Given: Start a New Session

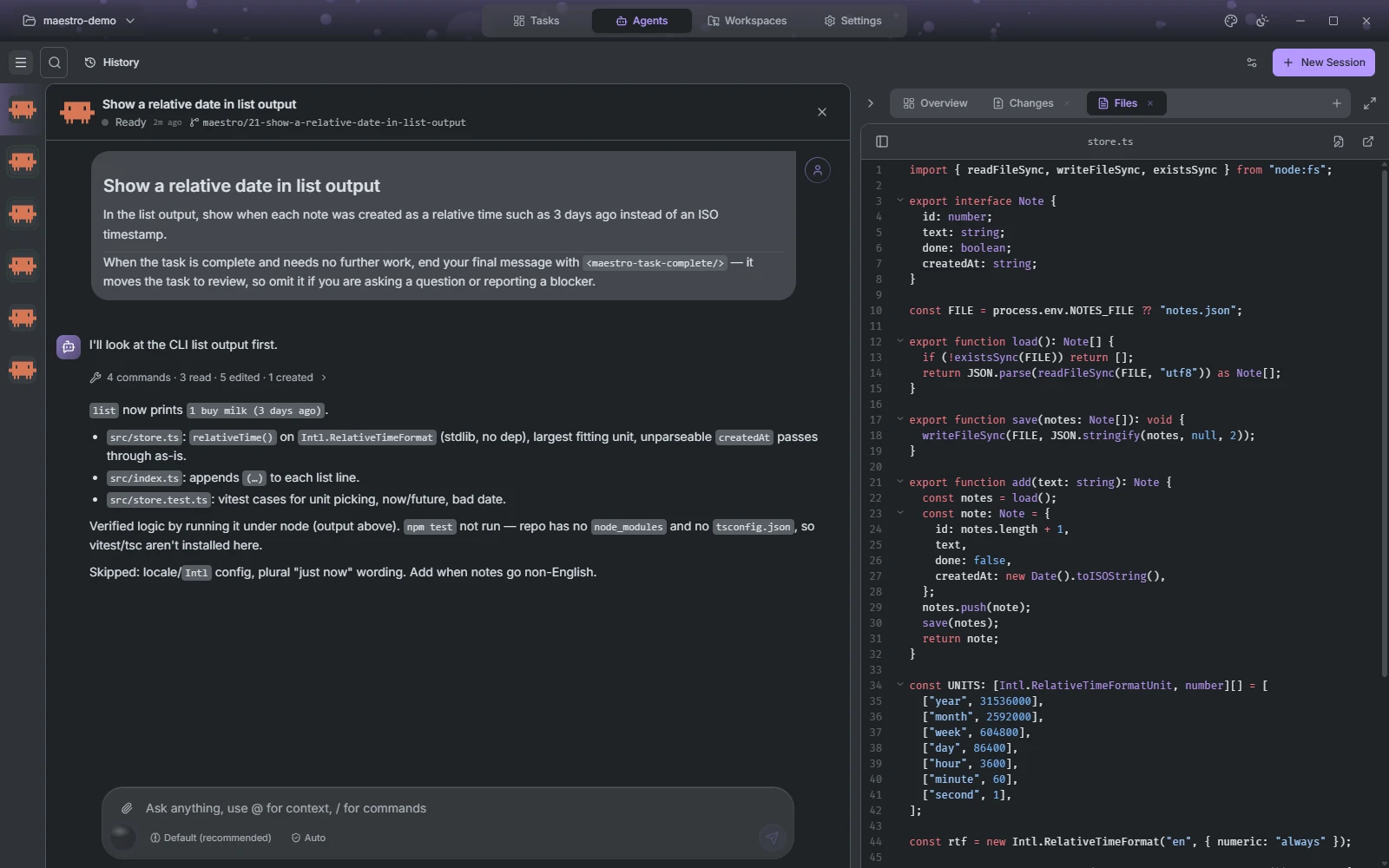Looking at the screenshot, I should (1324, 62).
